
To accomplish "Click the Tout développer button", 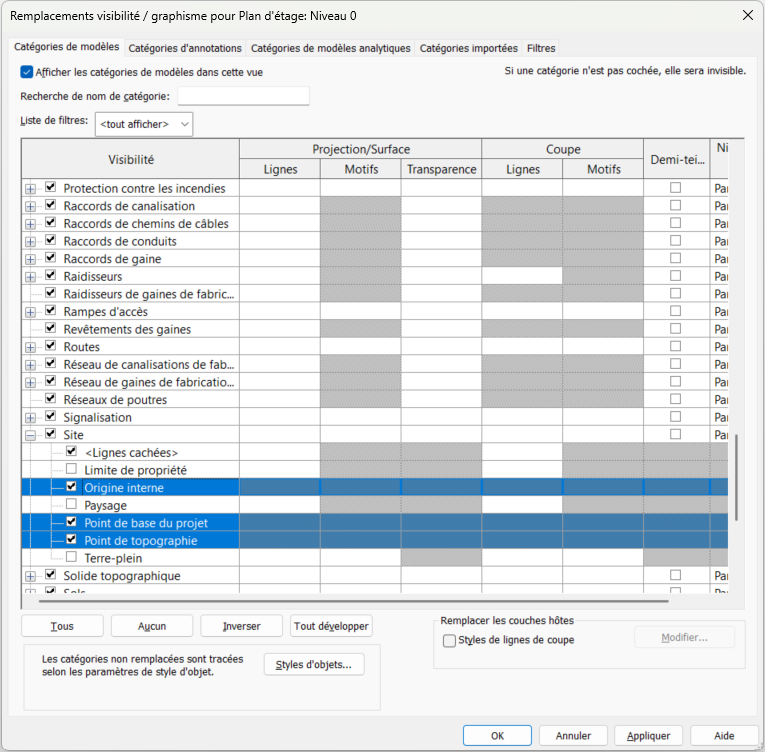I will click(x=331, y=626).
